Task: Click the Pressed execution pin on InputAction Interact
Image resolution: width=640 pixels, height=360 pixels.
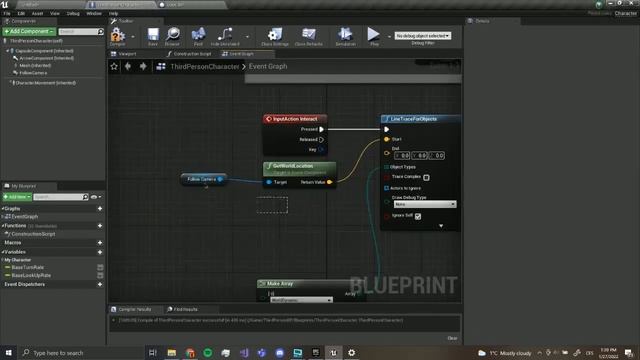Action: click(322, 129)
